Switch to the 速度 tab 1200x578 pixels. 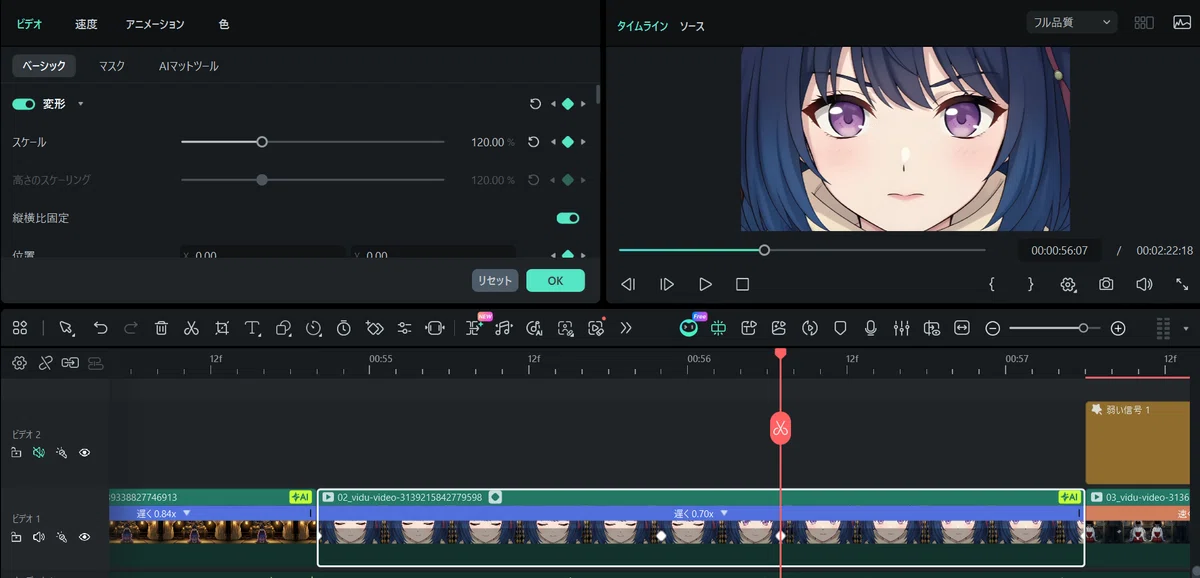pyautogui.click(x=86, y=24)
